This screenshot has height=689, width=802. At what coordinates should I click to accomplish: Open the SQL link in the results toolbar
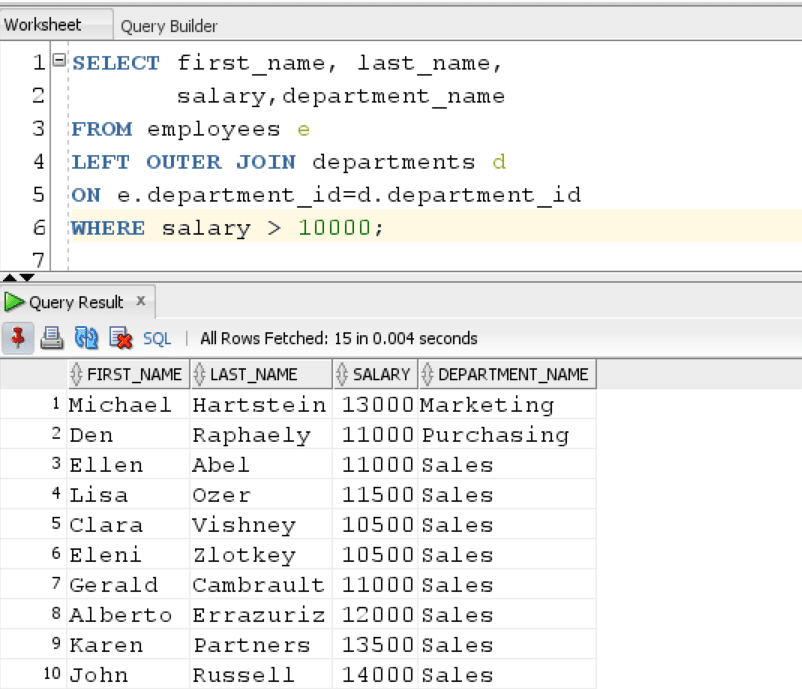[x=155, y=339]
